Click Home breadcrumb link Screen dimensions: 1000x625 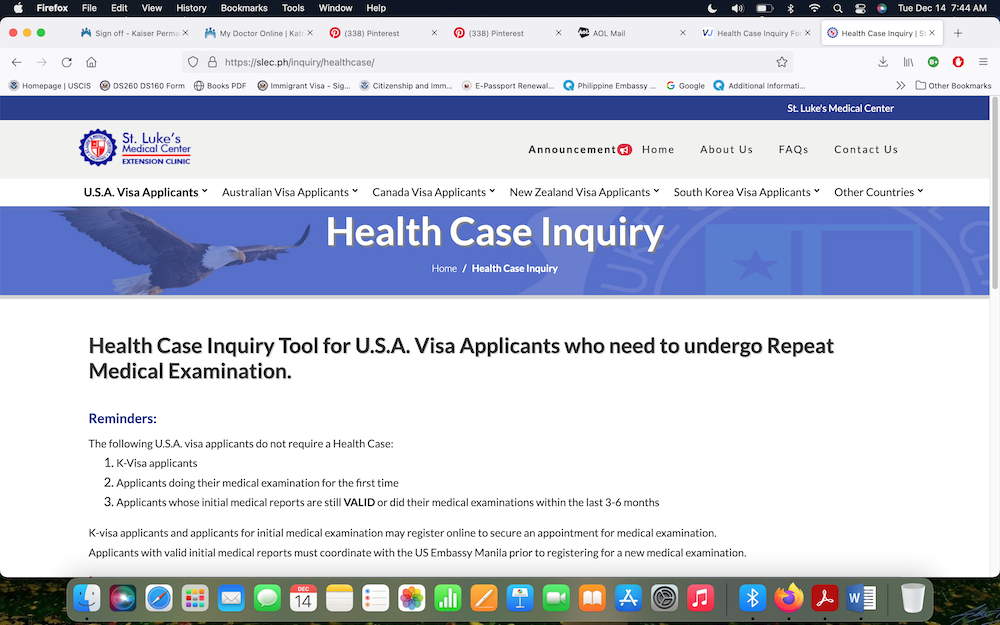444,268
